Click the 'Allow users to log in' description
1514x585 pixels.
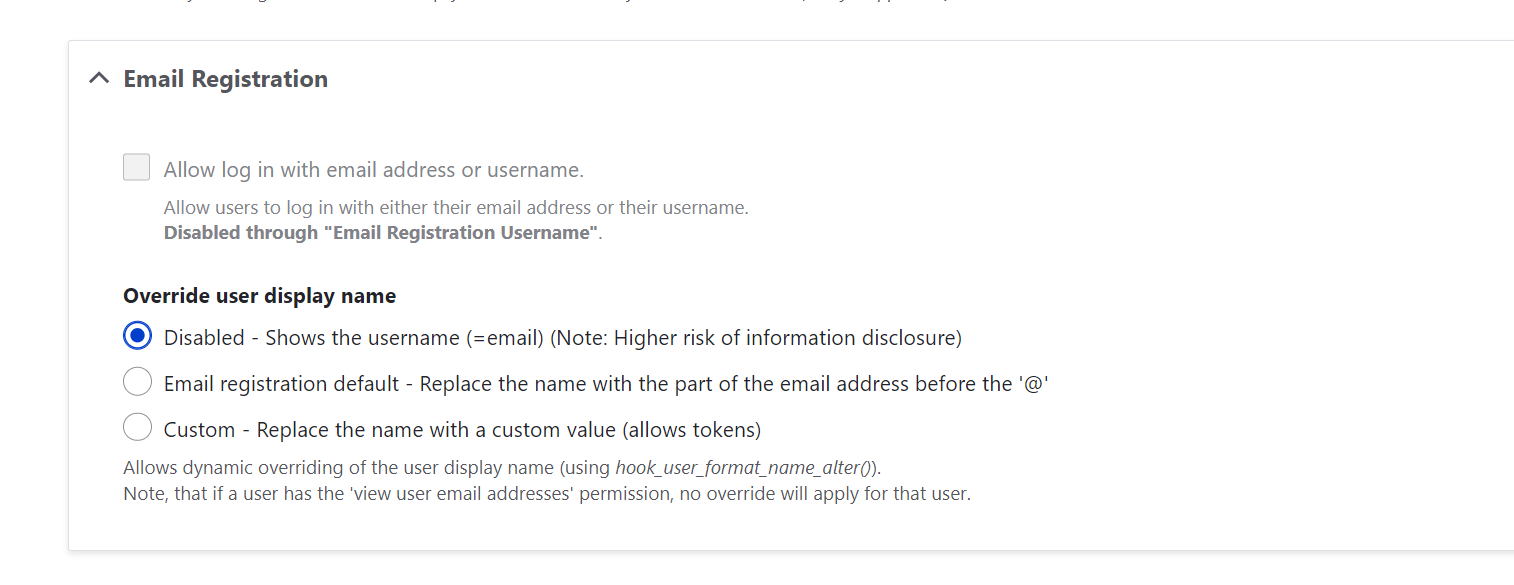pos(455,208)
